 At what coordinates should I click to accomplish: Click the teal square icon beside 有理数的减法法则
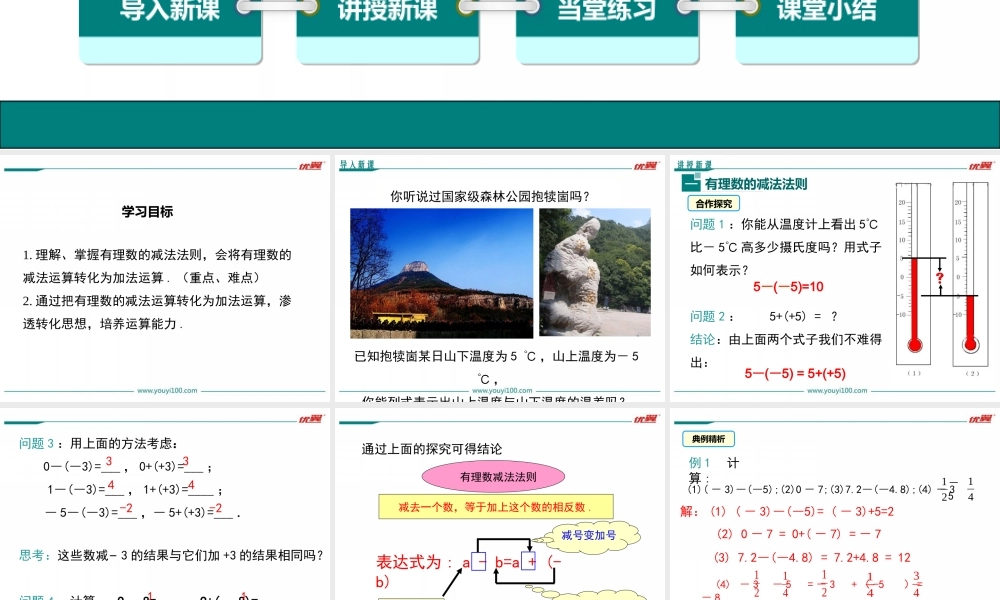click(689, 184)
